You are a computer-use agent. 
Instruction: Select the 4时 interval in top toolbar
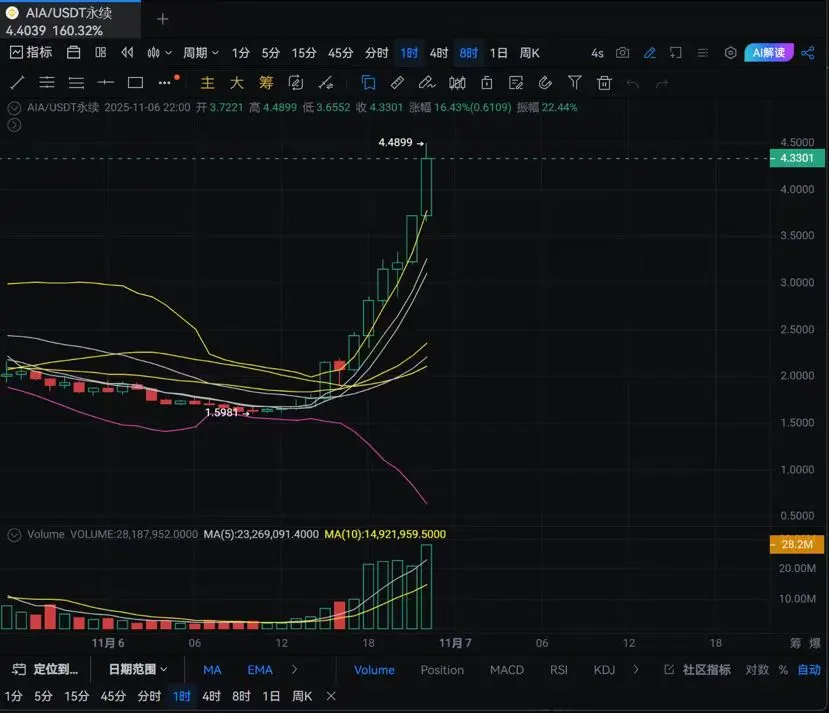point(438,53)
